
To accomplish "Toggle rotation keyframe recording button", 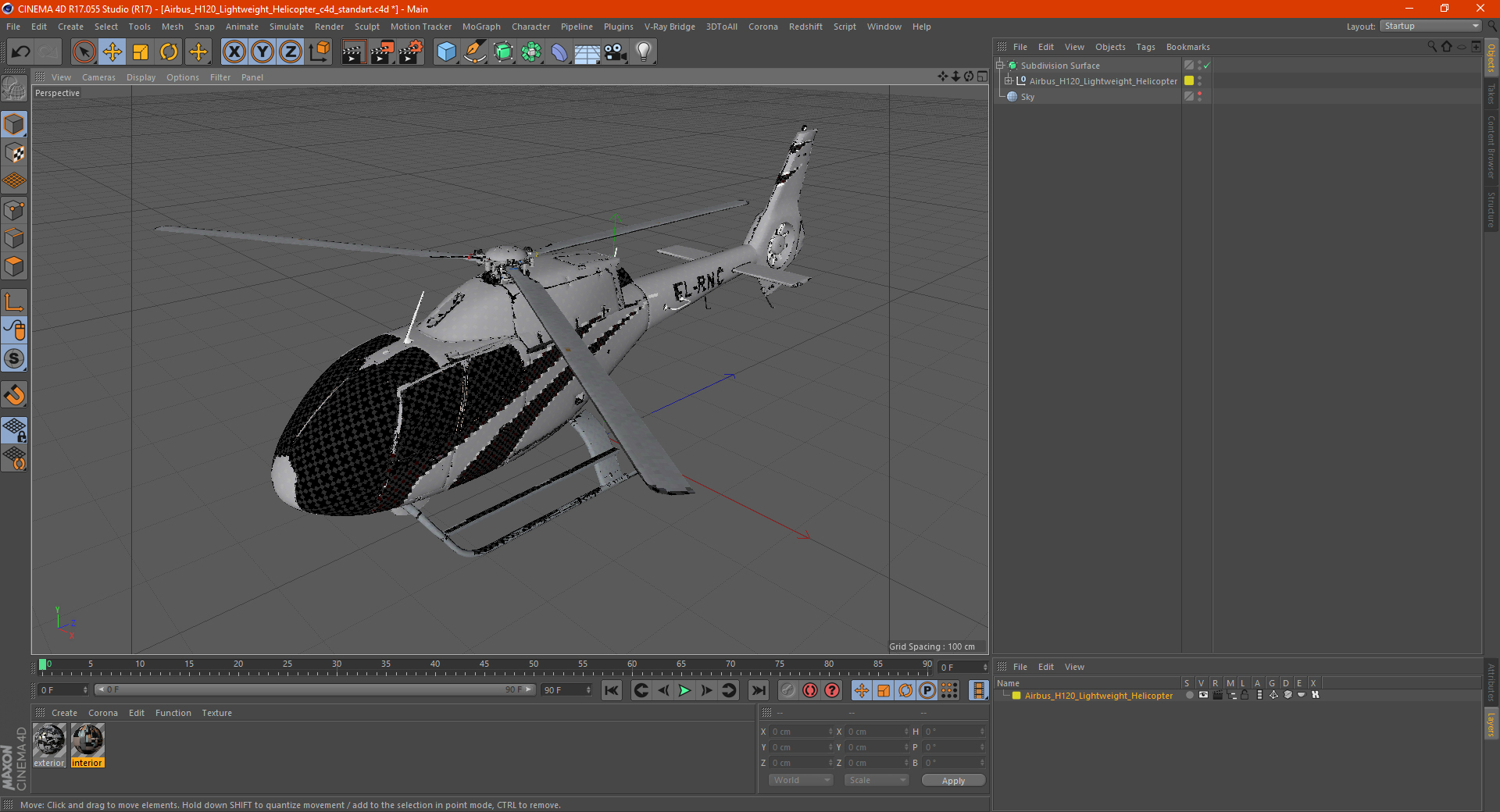I will (x=905, y=690).
